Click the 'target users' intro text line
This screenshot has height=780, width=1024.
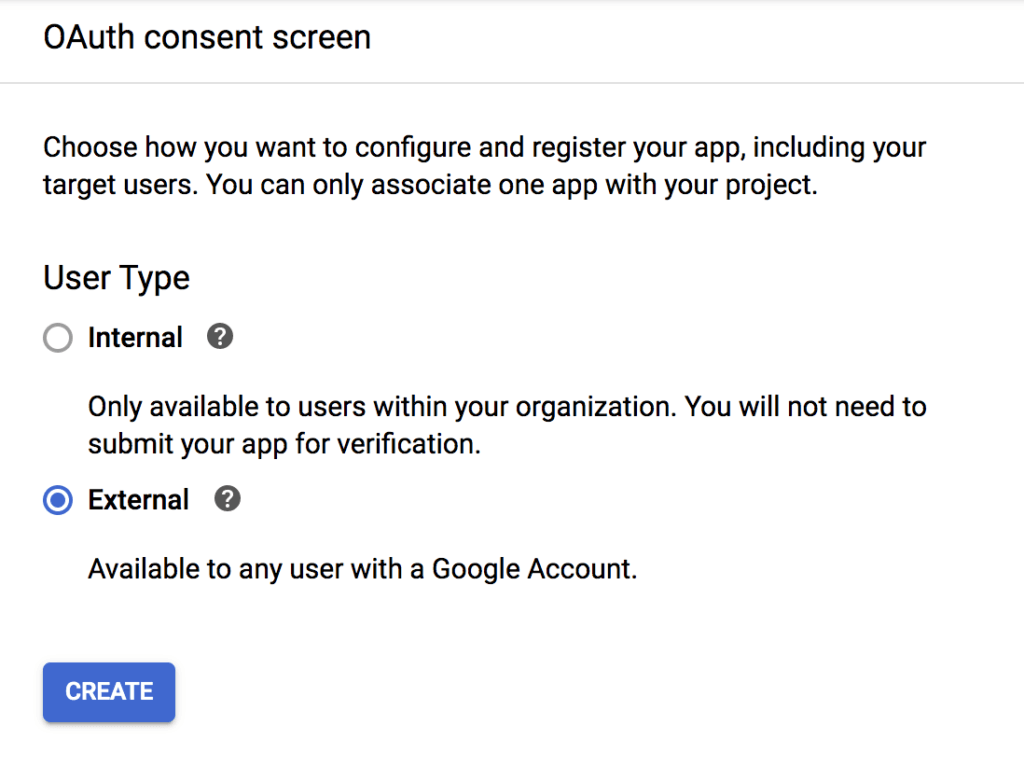click(x=430, y=185)
